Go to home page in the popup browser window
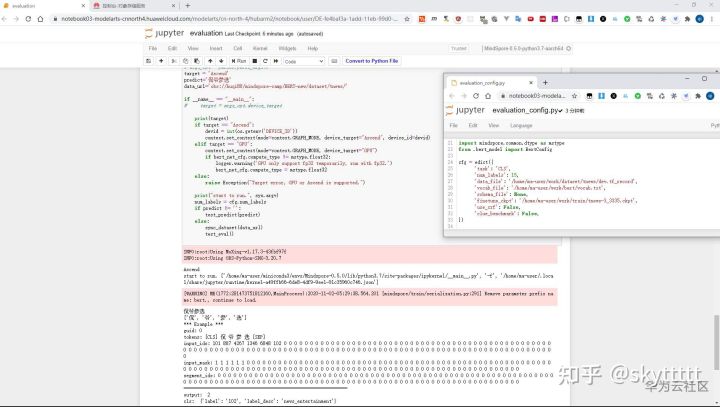This screenshot has height=407, width=720. [x=488, y=96]
